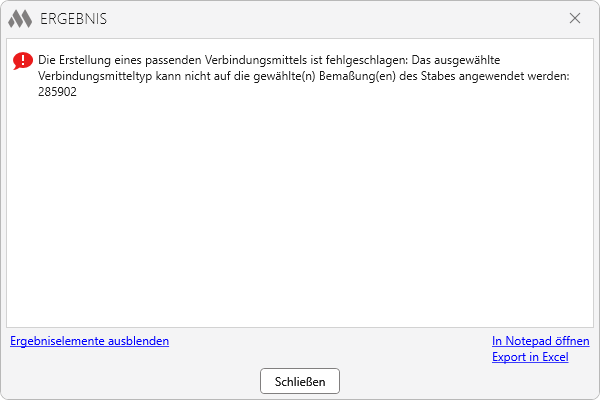This screenshot has height=400, width=600.
Task: Click the red error icon beside the message
Action: [23, 61]
